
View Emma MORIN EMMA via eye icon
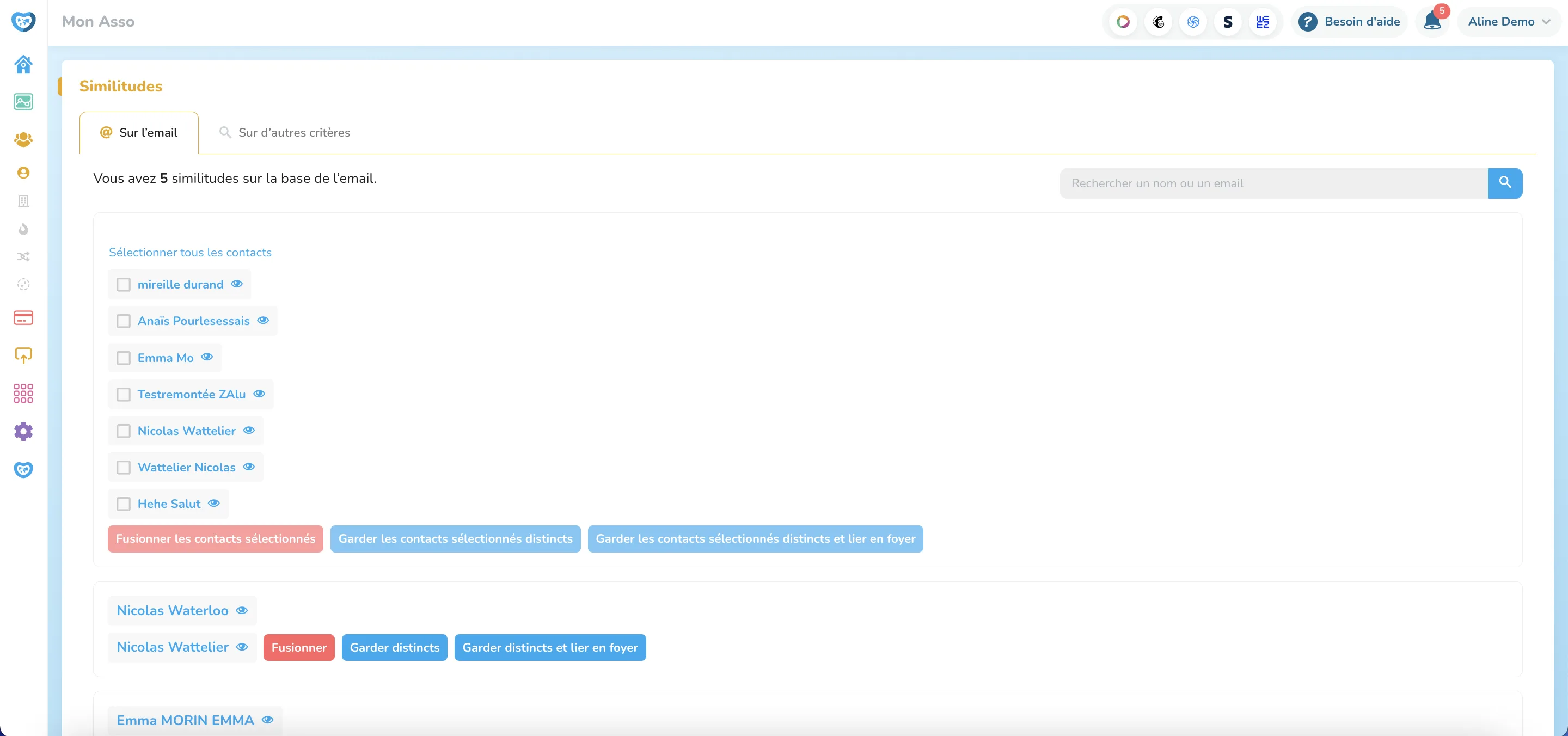click(x=267, y=720)
